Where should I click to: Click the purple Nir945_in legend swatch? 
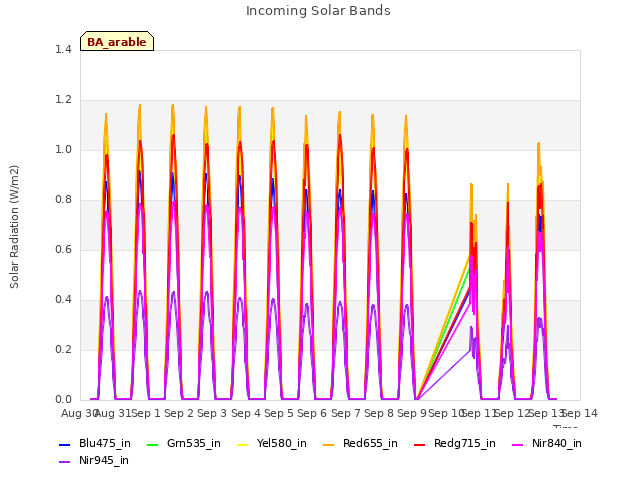(x=65, y=462)
